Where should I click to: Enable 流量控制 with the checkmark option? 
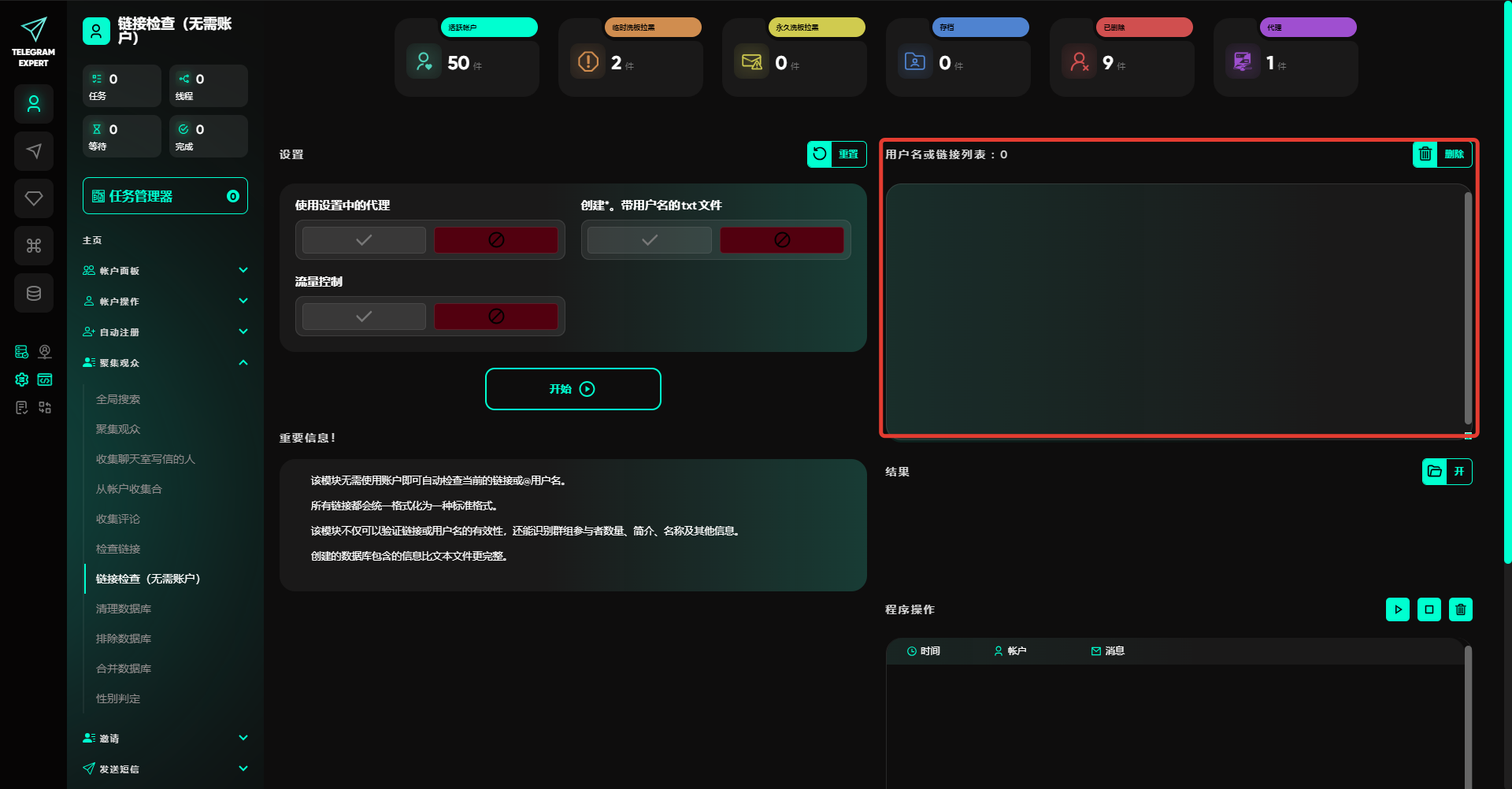(x=364, y=317)
